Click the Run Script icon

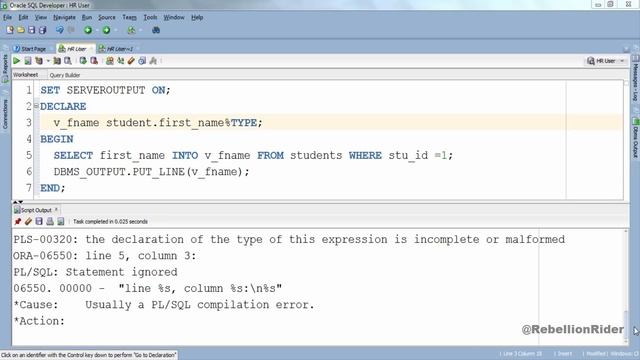[28, 61]
